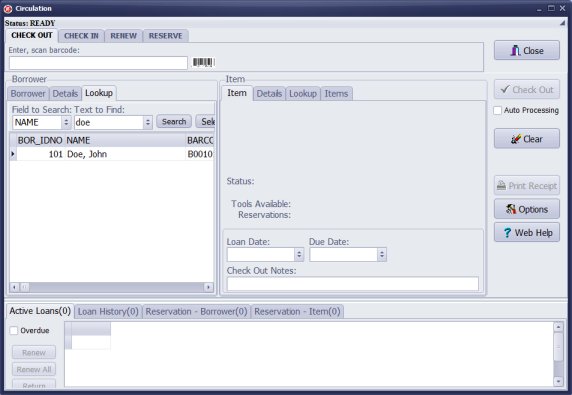Image resolution: width=572 pixels, height=395 pixels.
Task: Click borrower ID 101 cell
Action: 40,154
